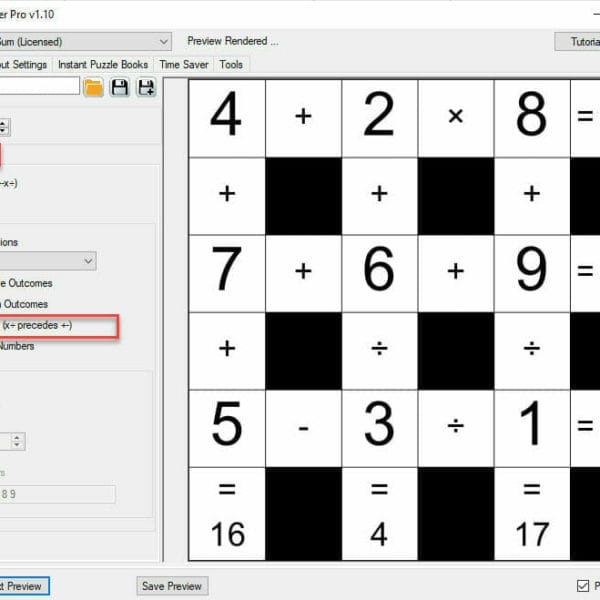Open the puzzle type dropdown (Licensed)
Screen dimensions: 600x600
pos(85,42)
